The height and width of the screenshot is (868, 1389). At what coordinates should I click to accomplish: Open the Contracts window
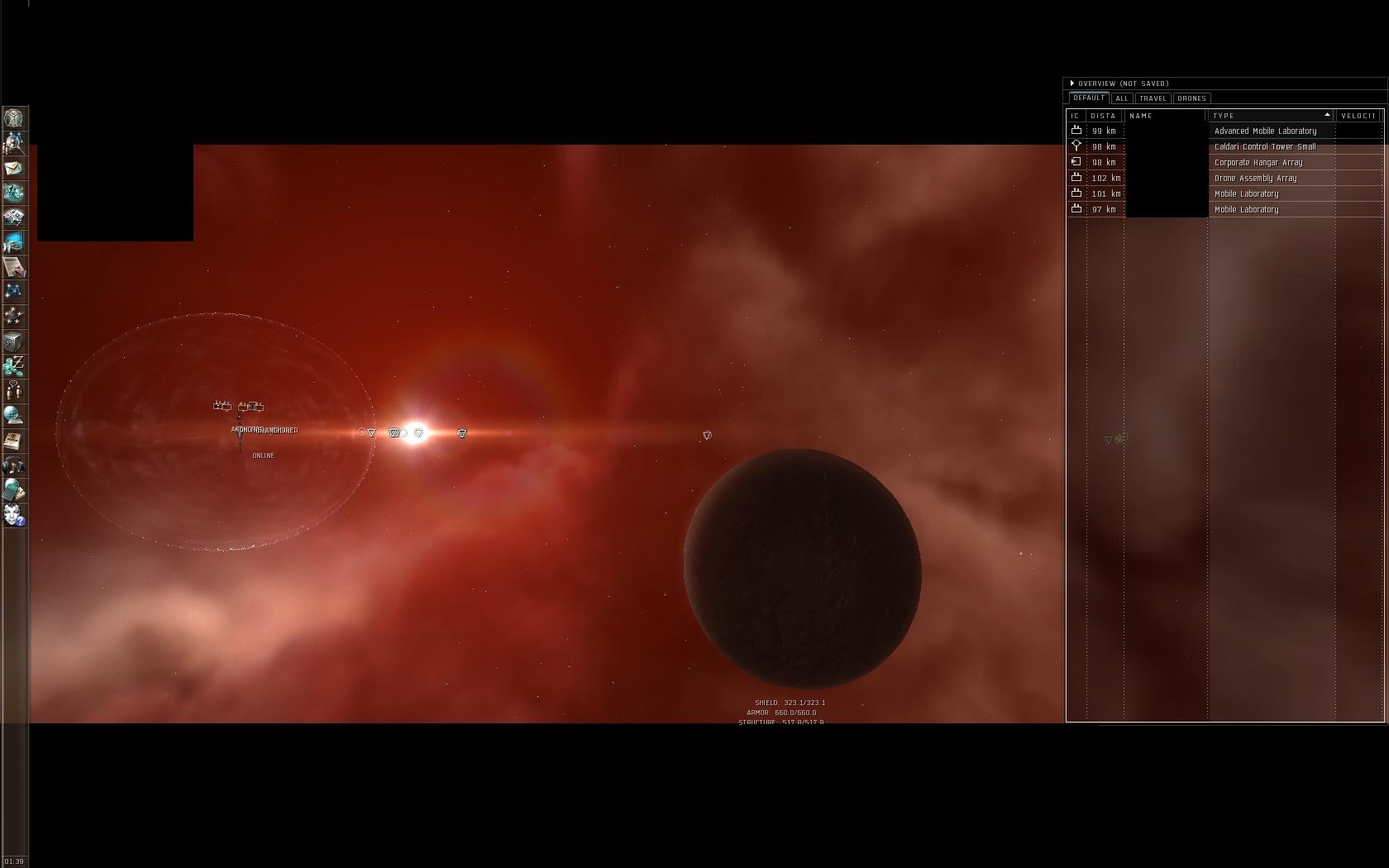pyautogui.click(x=14, y=267)
